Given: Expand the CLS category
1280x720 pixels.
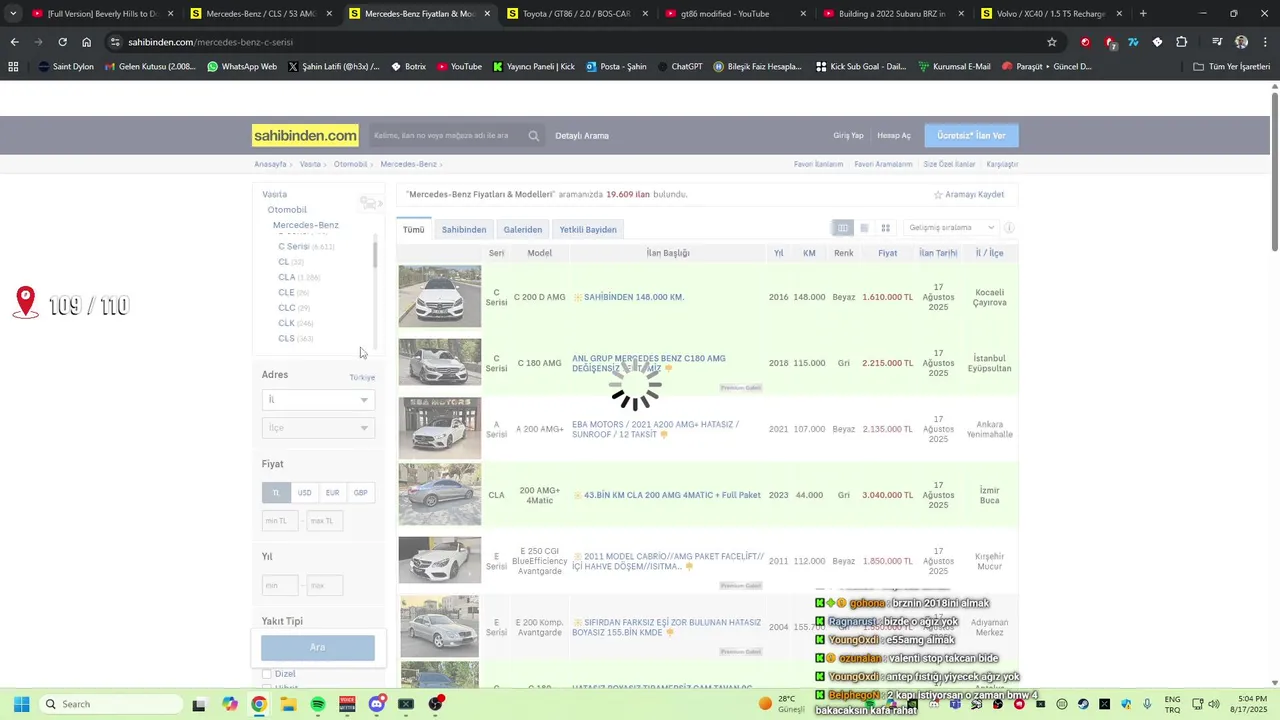Looking at the screenshot, I should tap(286, 339).
